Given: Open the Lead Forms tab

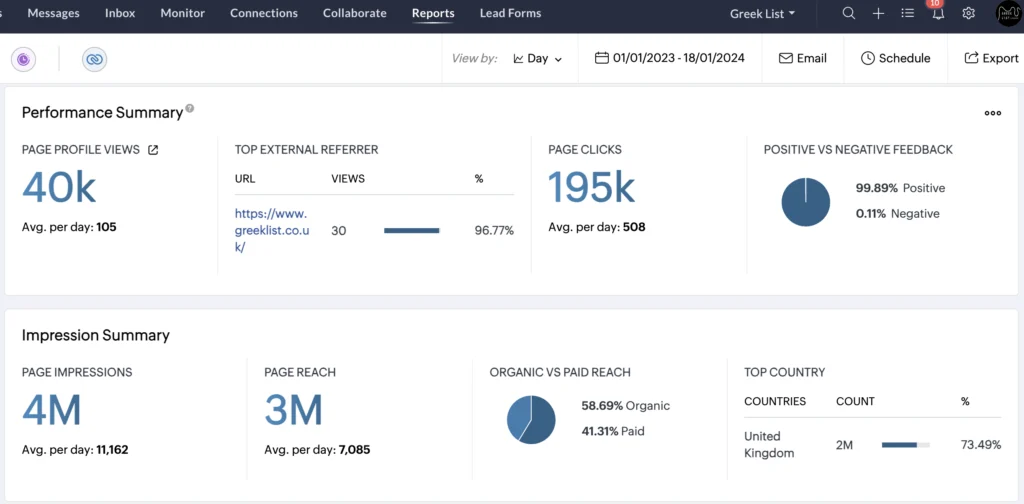Looking at the screenshot, I should coord(511,13).
